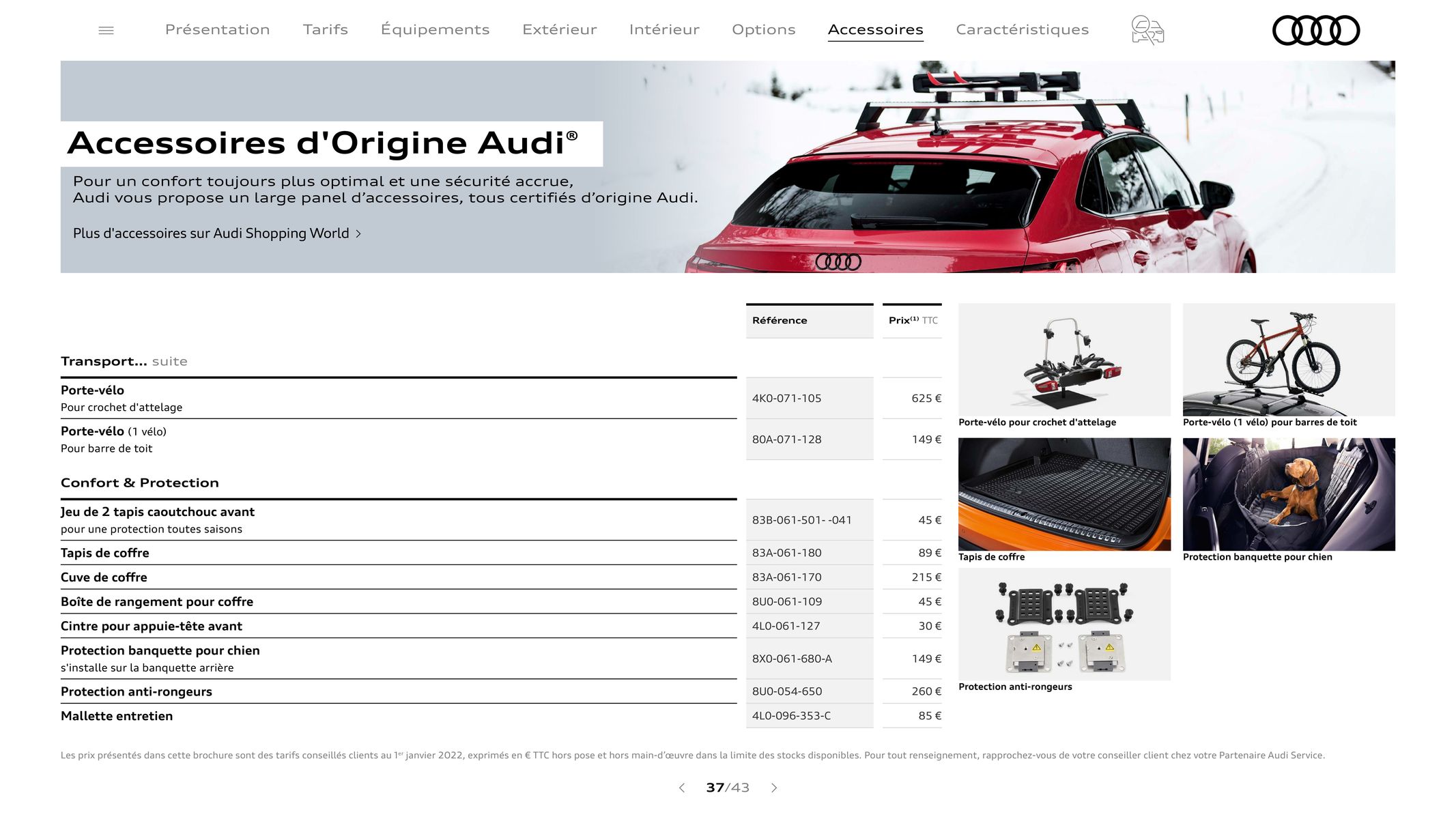Select the Accessoires tab
1456x819 pixels.
tap(876, 30)
